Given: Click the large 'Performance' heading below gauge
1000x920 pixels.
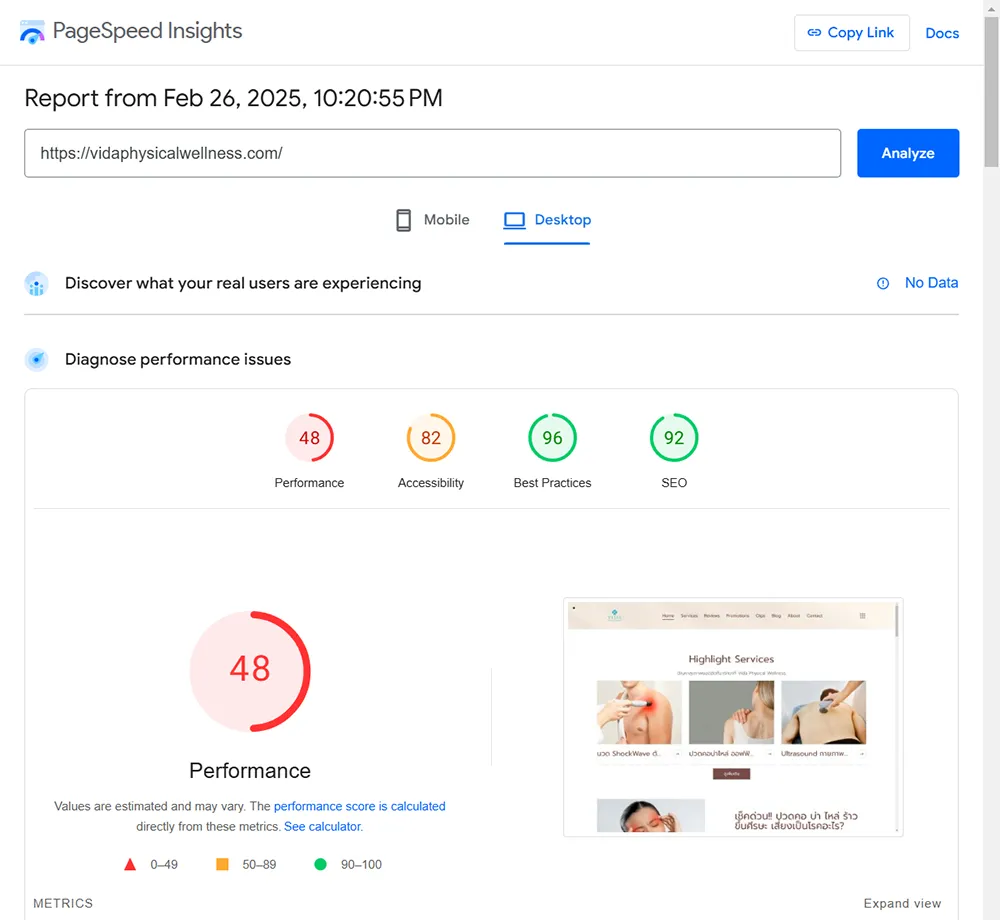Looking at the screenshot, I should (250, 770).
